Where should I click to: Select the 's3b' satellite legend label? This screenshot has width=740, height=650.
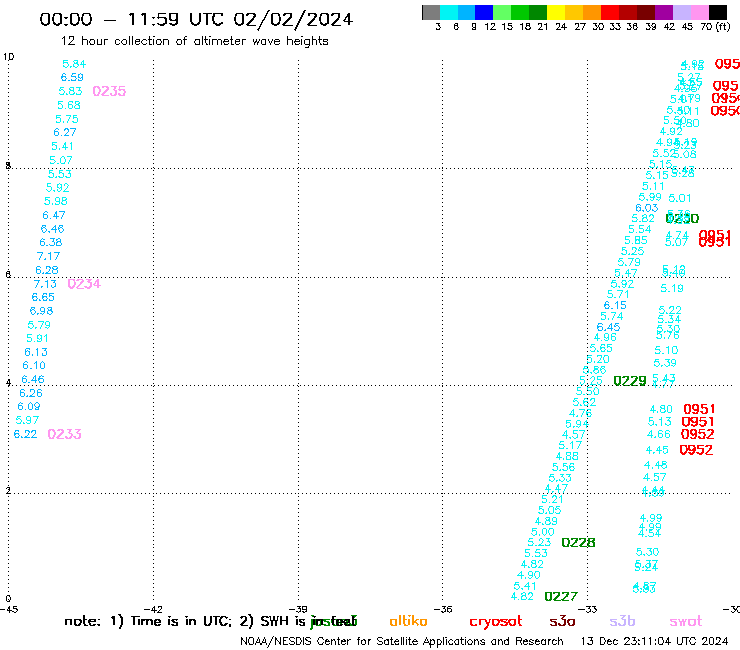(x=622, y=621)
